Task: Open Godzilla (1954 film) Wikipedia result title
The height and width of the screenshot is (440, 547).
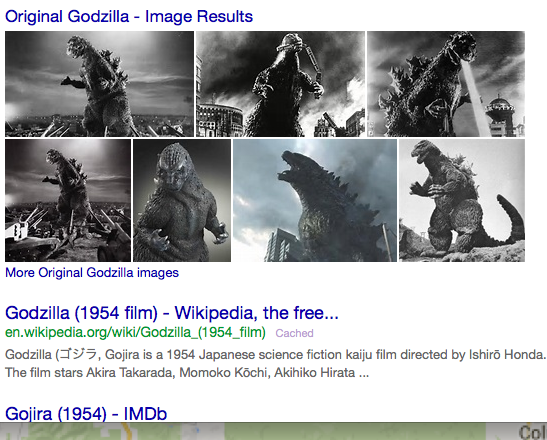Action: (172, 313)
